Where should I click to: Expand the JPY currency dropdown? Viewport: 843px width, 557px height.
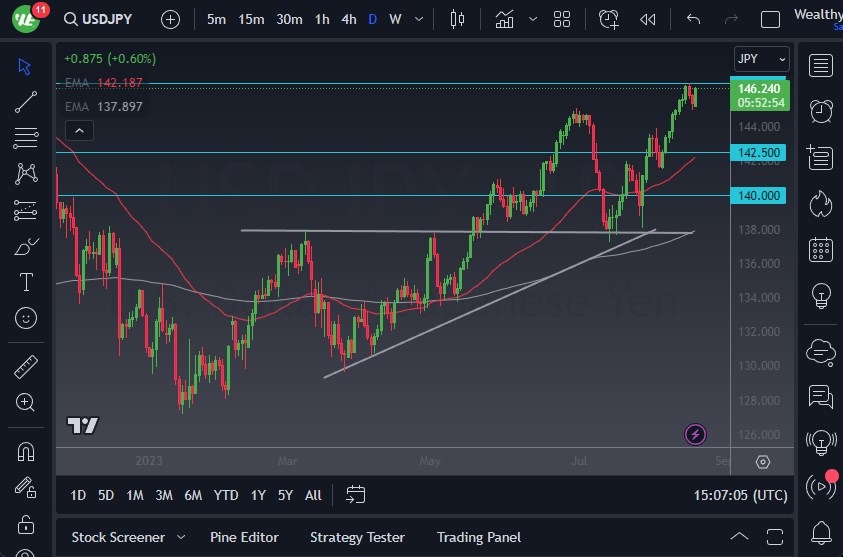pyautogui.click(x=761, y=59)
